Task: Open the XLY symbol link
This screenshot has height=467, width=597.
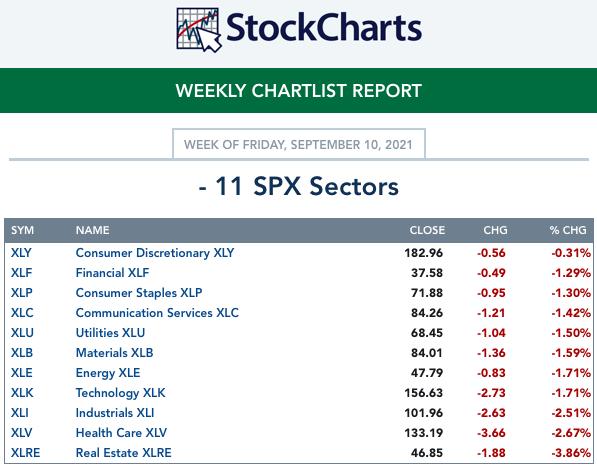Action: pyautogui.click(x=21, y=253)
